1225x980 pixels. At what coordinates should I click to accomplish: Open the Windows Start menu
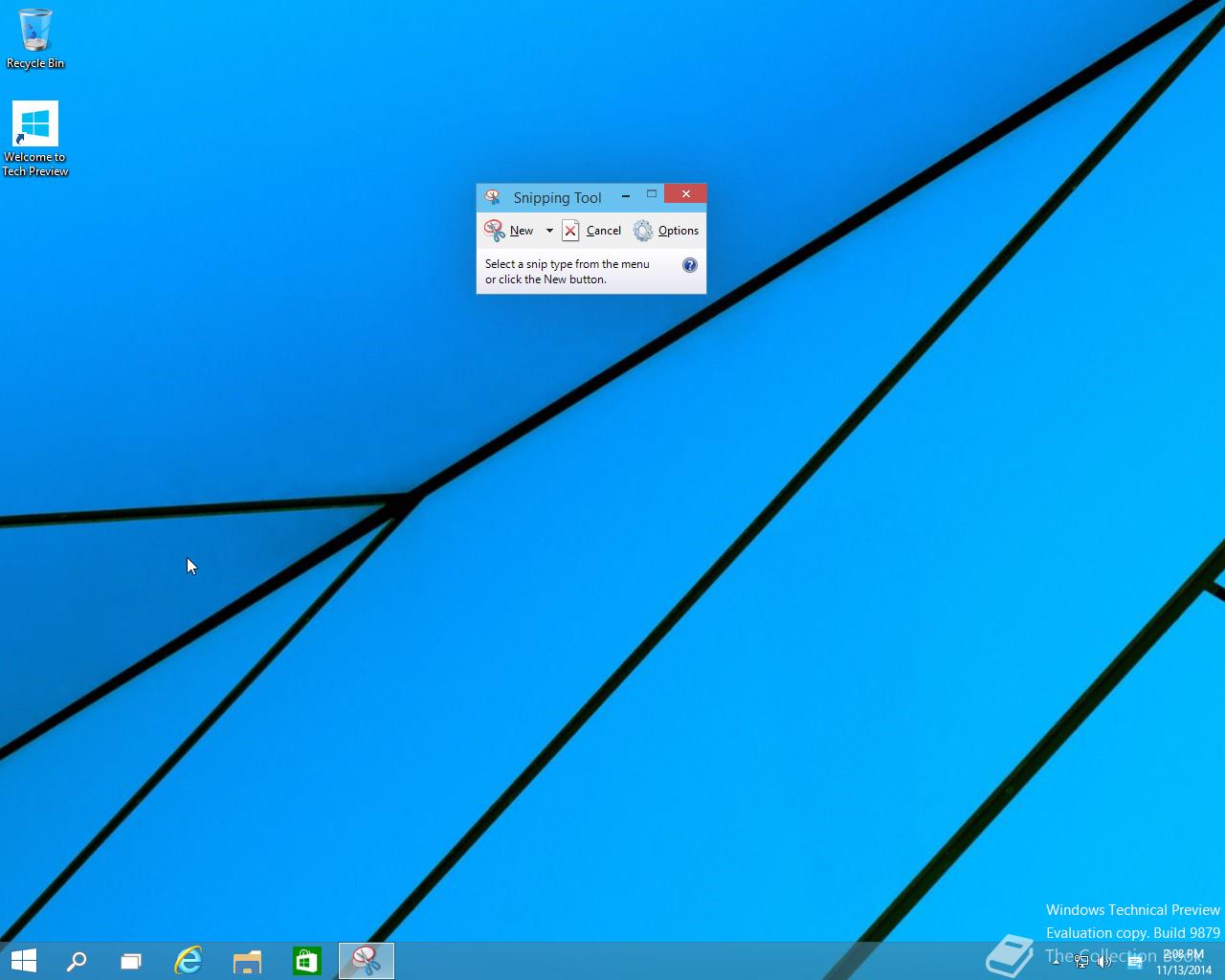click(x=23, y=961)
